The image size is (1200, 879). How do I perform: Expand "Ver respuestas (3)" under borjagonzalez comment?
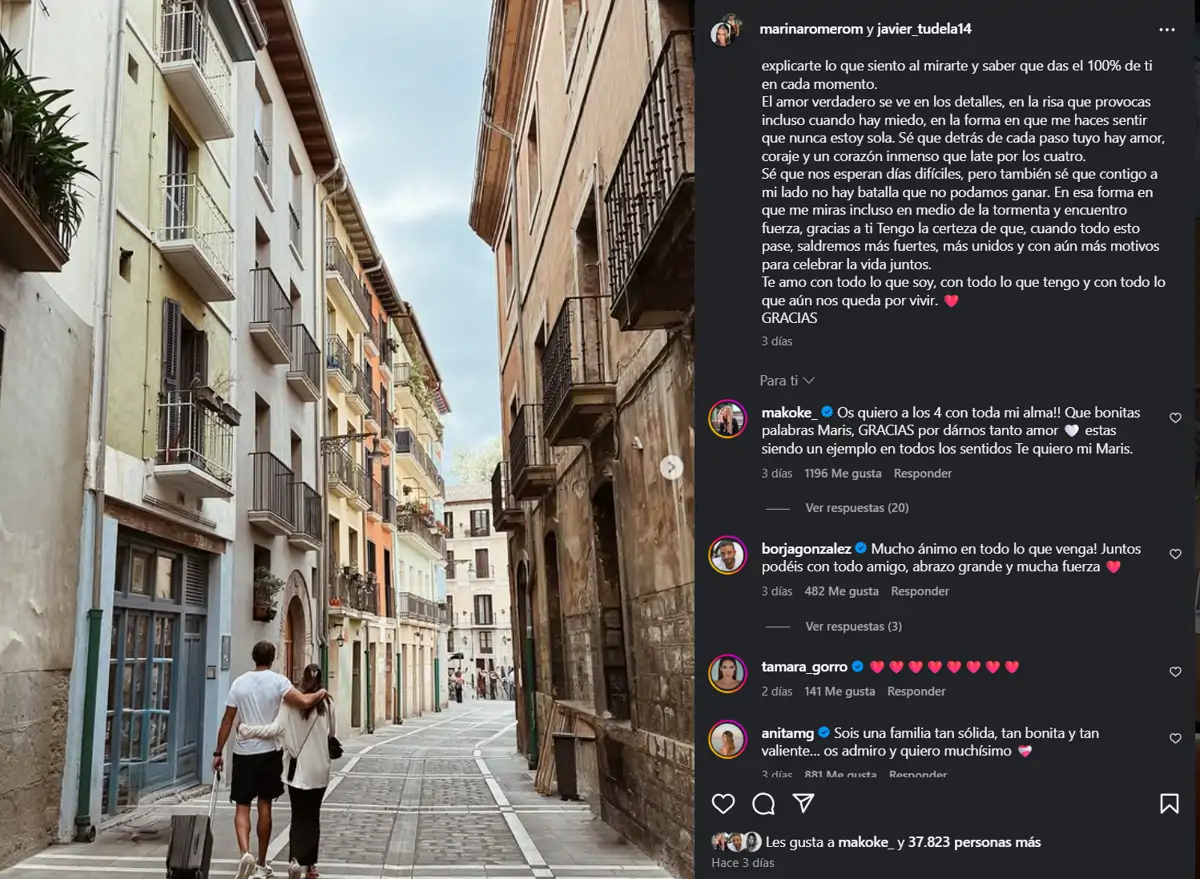click(x=853, y=626)
